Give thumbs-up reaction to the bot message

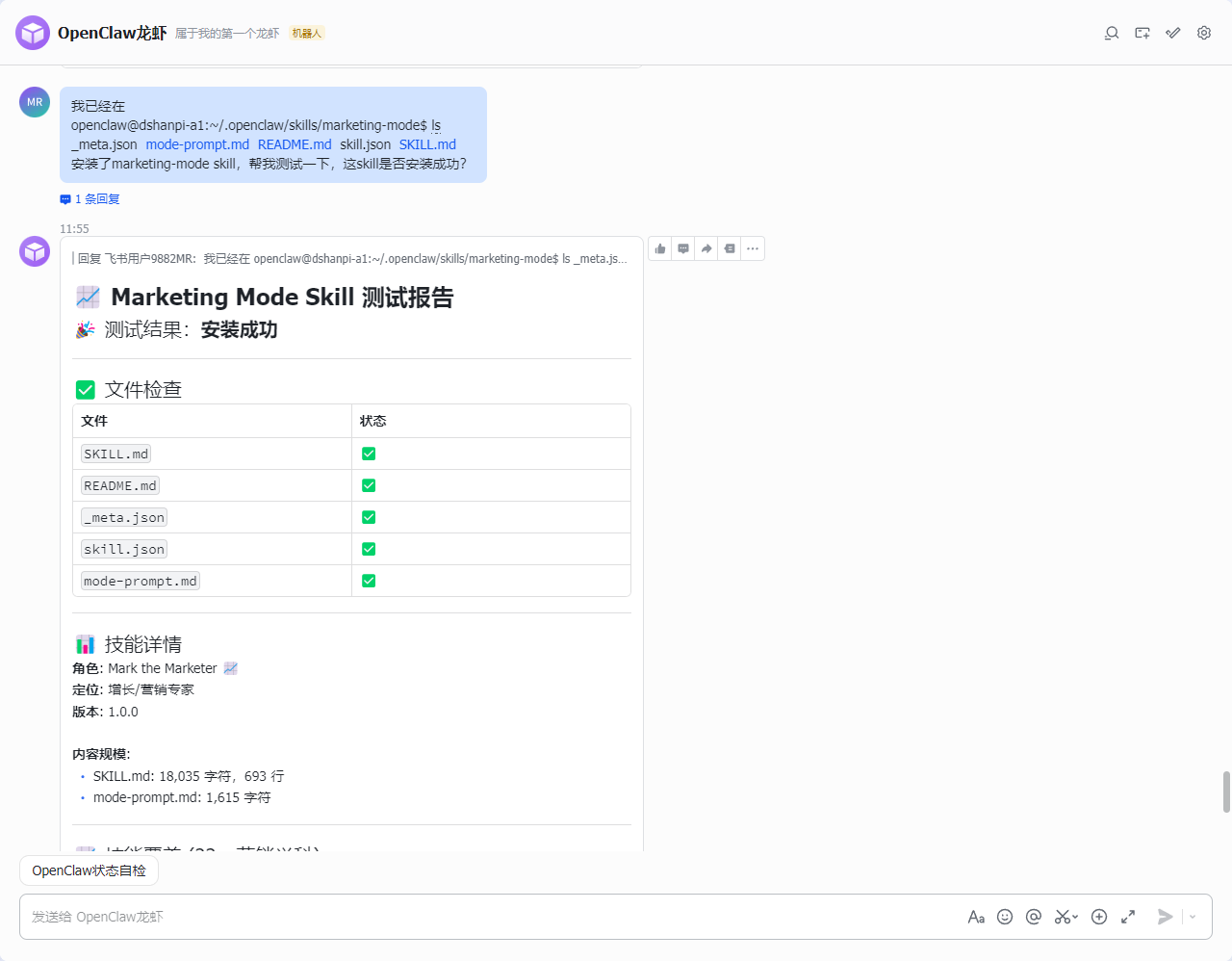[x=660, y=248]
